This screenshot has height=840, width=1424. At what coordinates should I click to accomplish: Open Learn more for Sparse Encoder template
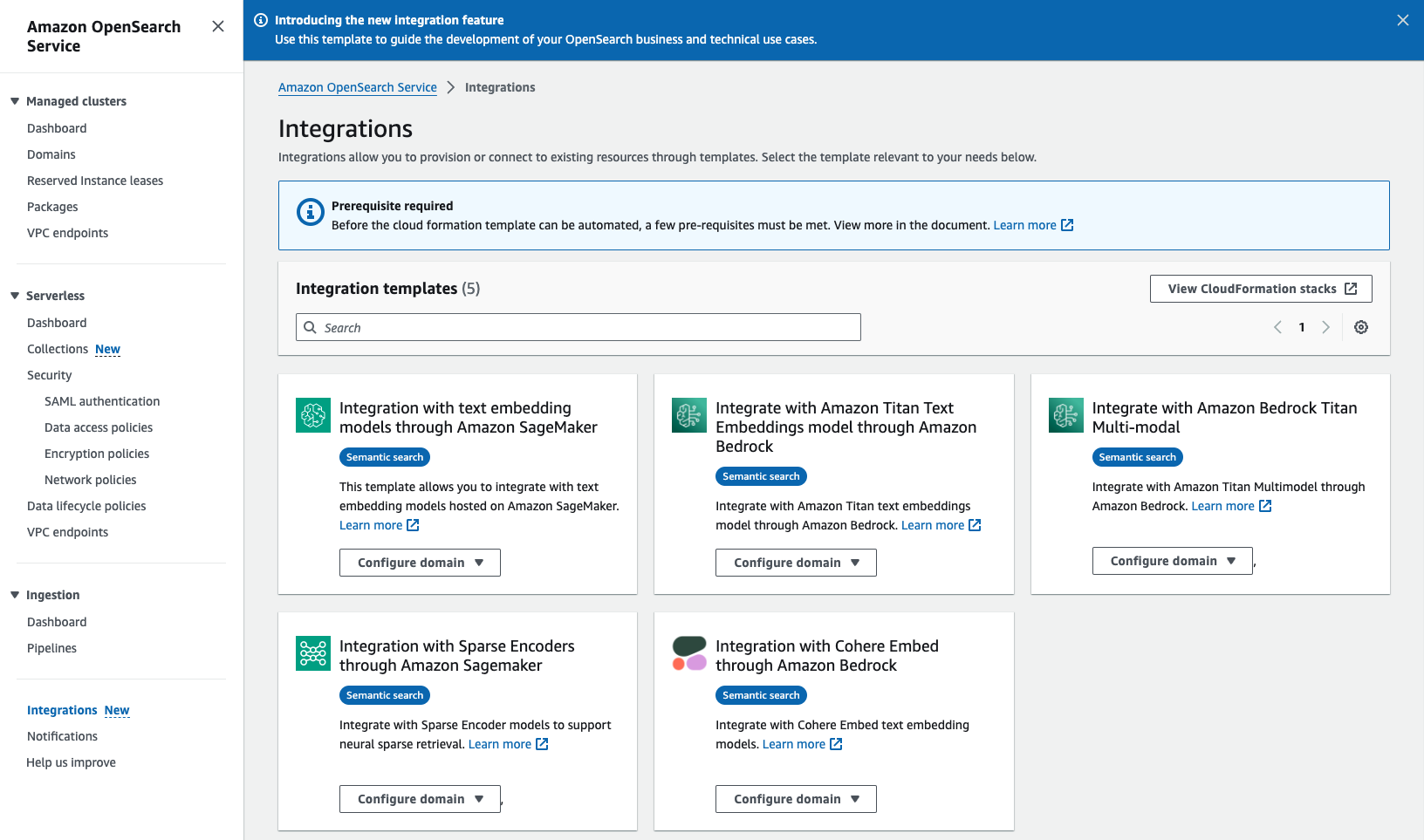(509, 744)
